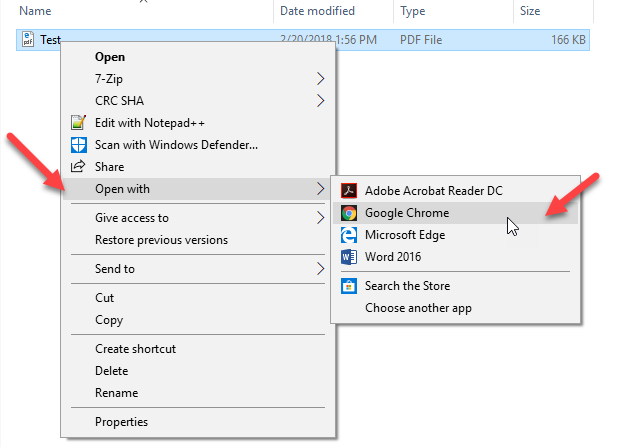
Task: Expand the Send to submenu arrow
Action: (x=320, y=269)
